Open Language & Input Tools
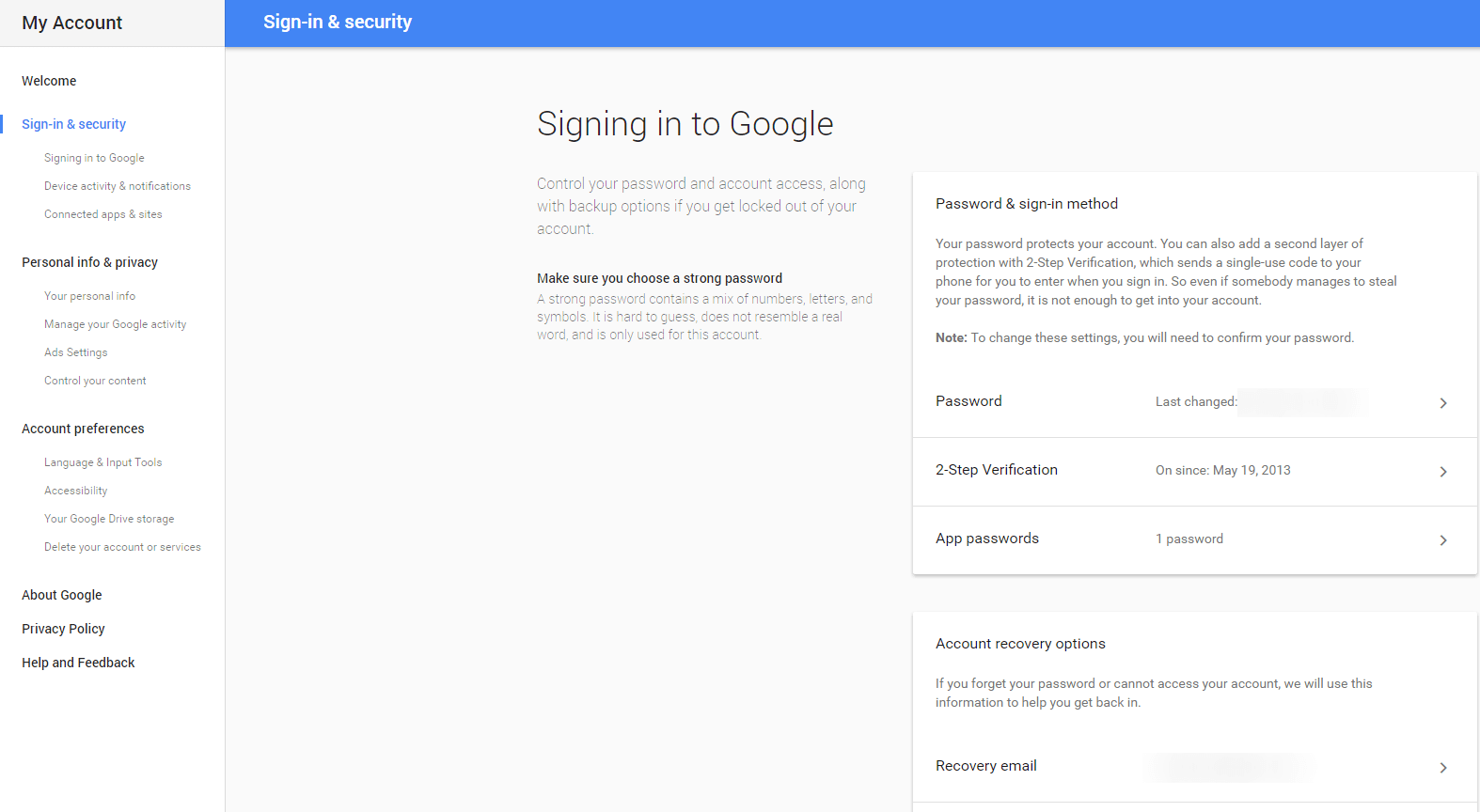1480x812 pixels. 103,462
